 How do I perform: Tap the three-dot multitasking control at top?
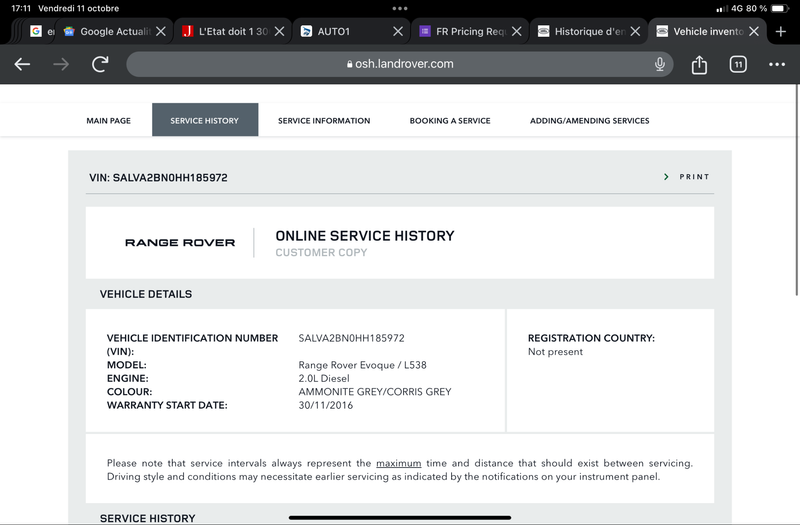pyautogui.click(x=400, y=9)
